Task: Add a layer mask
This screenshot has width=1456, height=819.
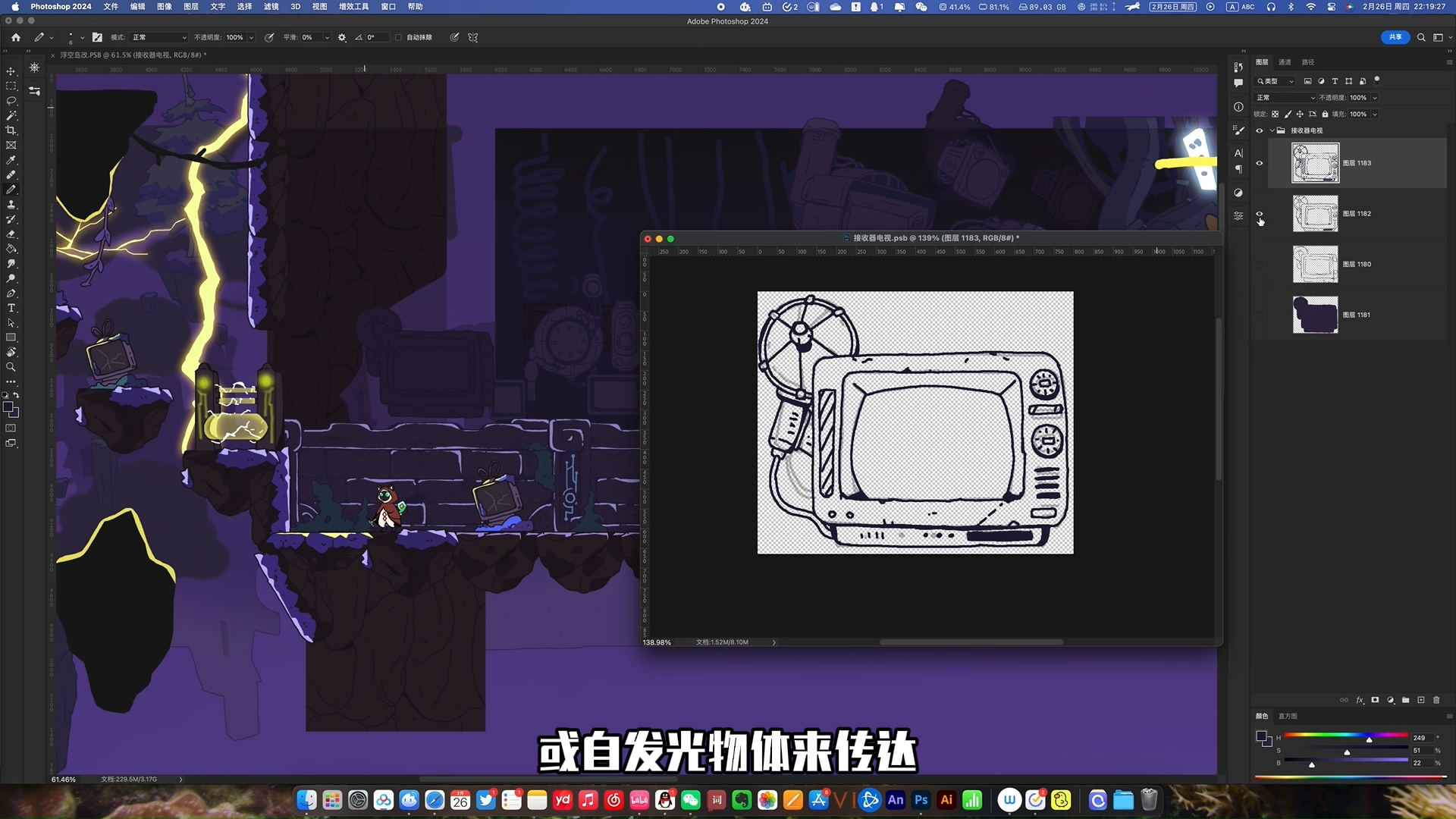Action: click(1375, 700)
